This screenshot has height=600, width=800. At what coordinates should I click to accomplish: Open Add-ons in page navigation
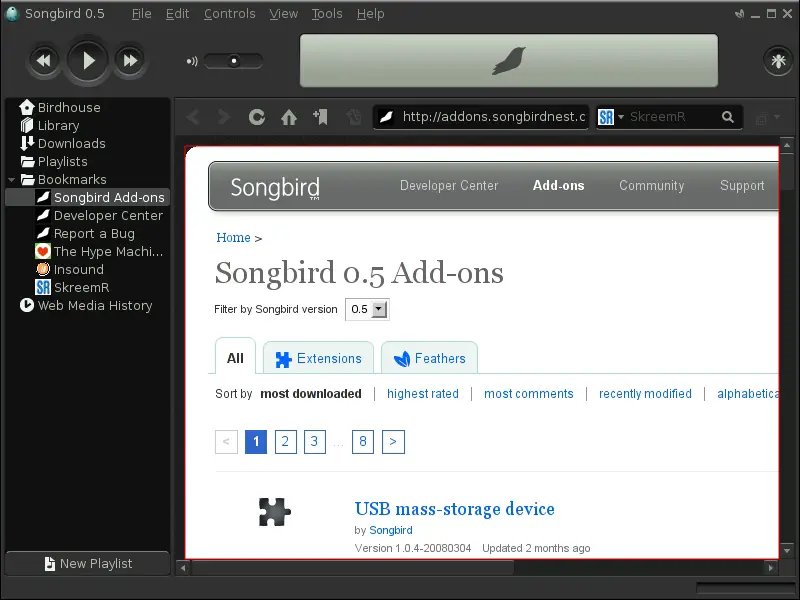(x=558, y=186)
